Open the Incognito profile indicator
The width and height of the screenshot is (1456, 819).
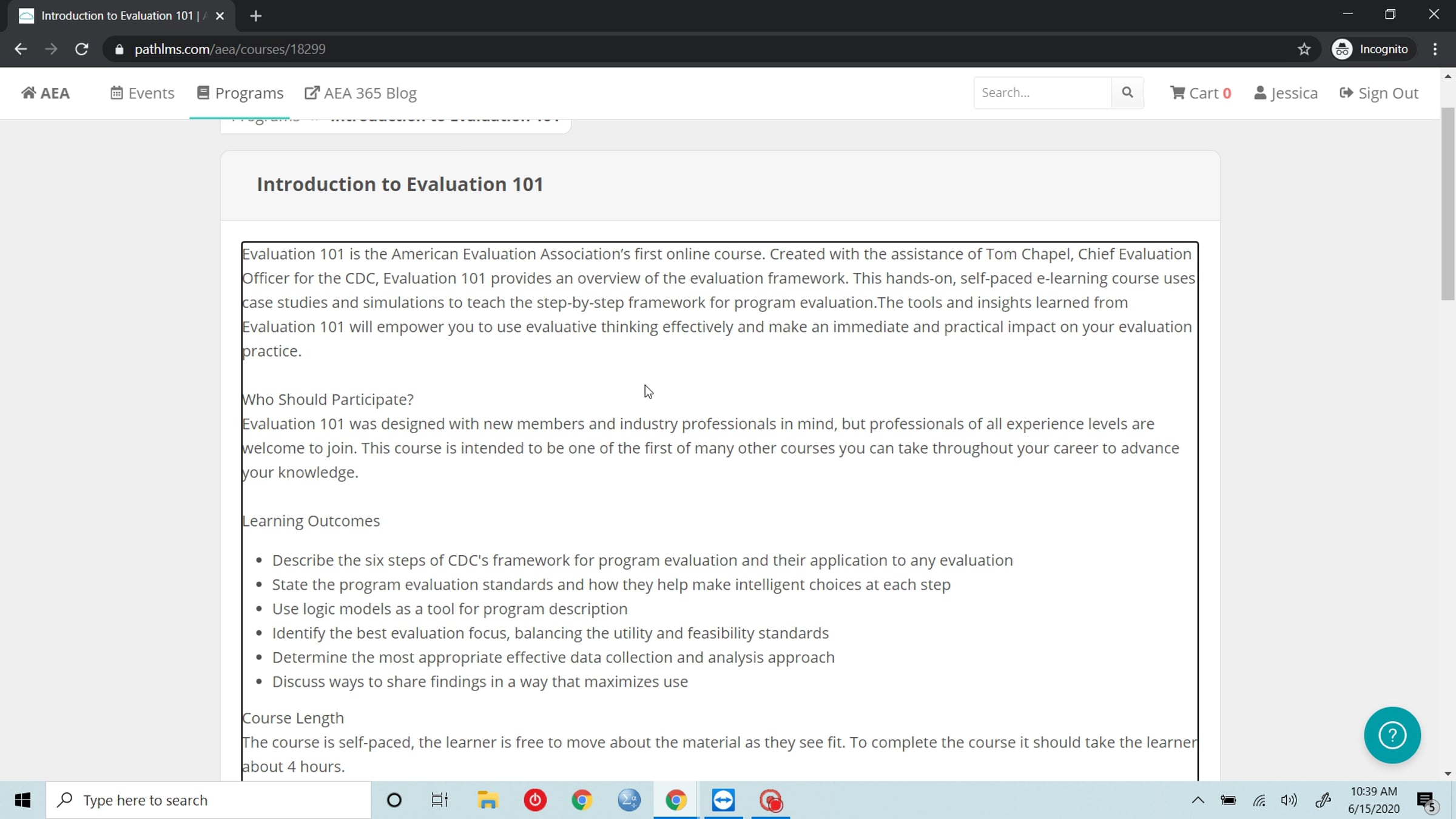(x=1372, y=49)
